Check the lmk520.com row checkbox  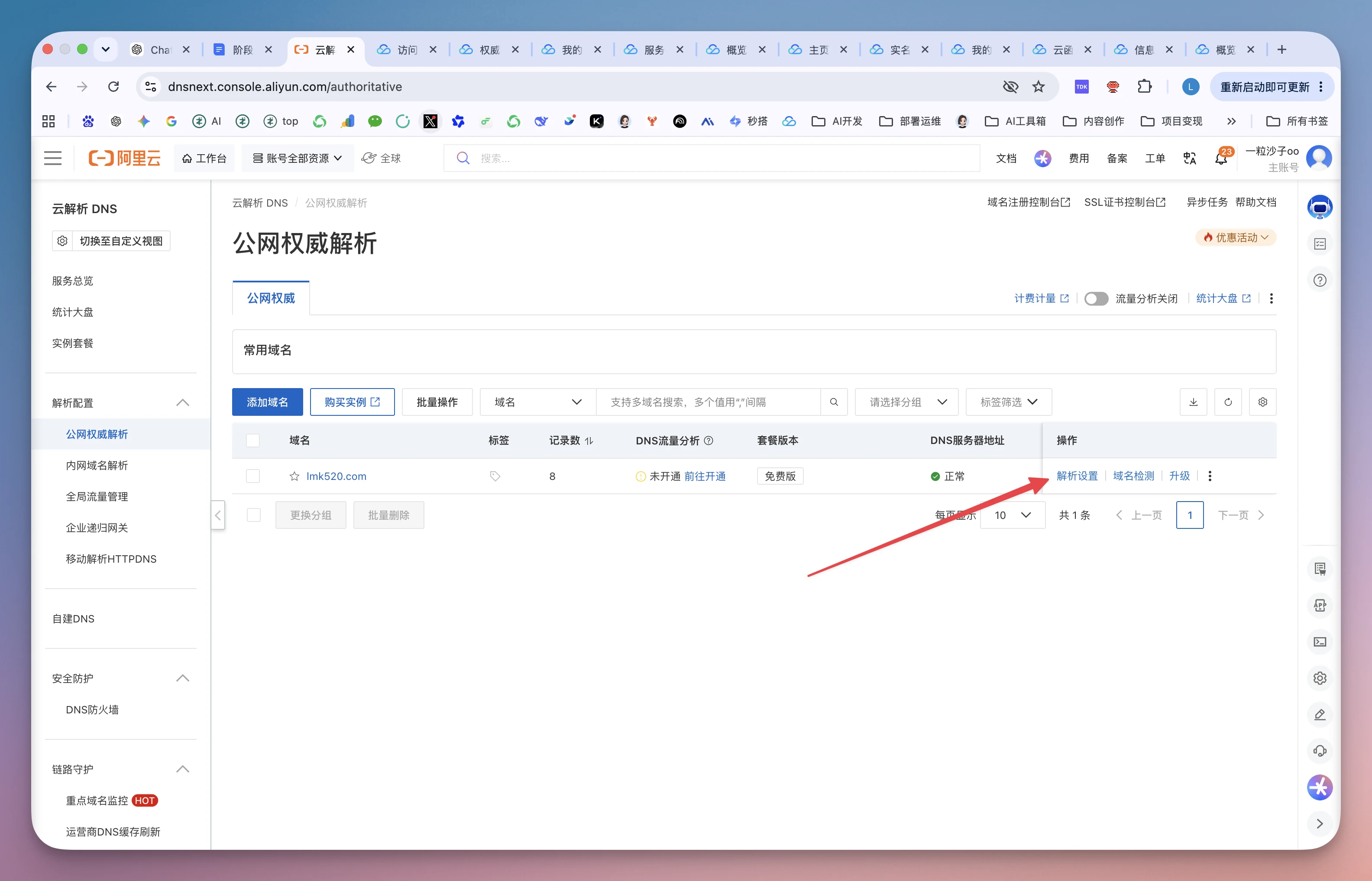click(x=253, y=476)
